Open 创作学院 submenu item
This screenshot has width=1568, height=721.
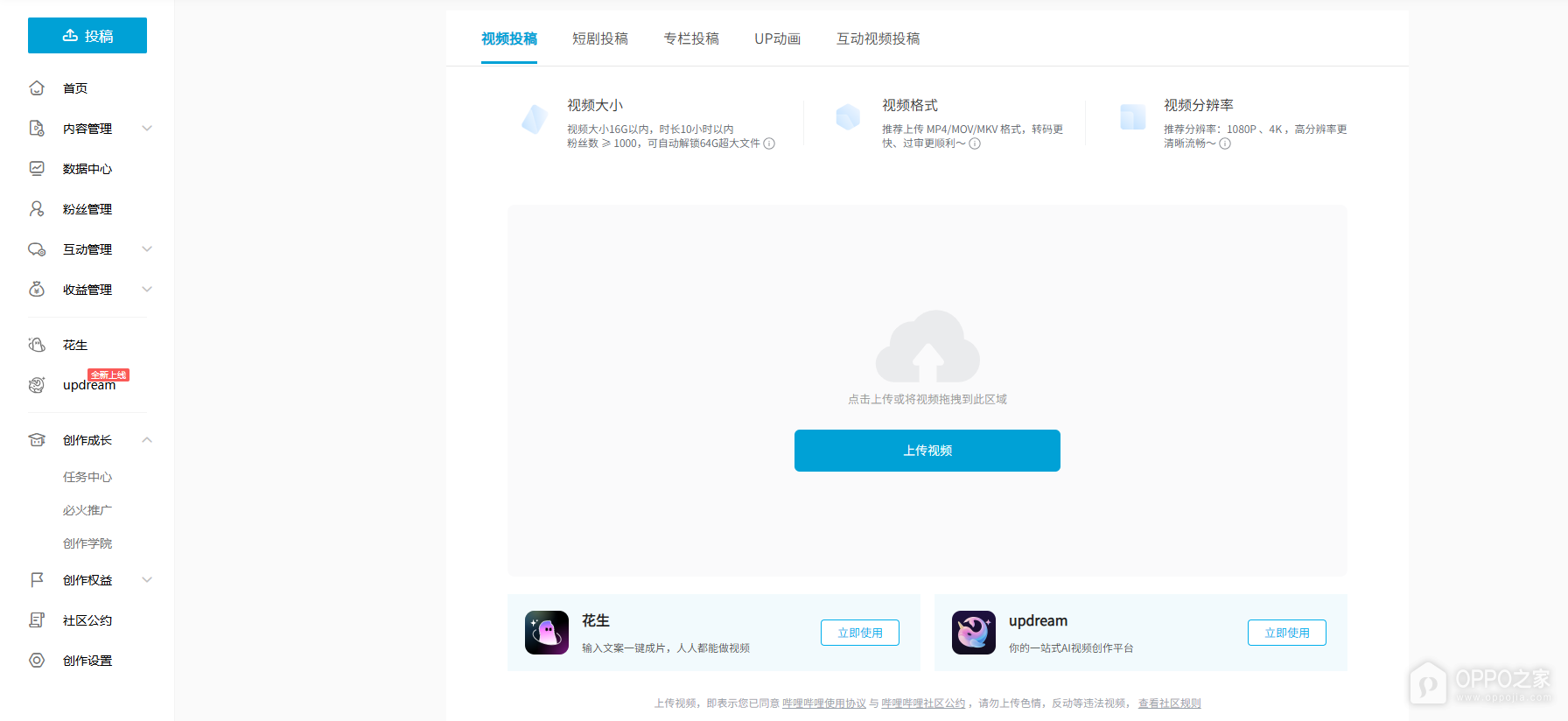tap(87, 543)
